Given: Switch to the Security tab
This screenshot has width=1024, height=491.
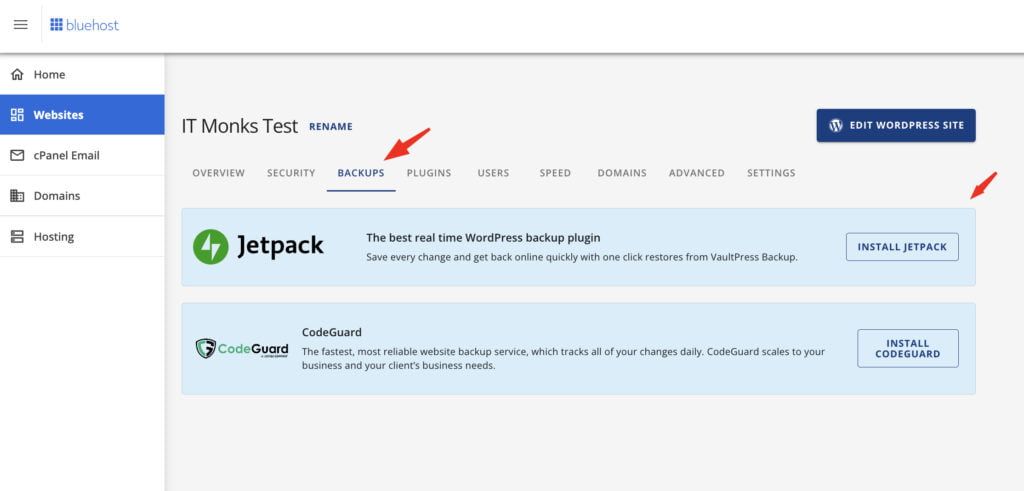Looking at the screenshot, I should (291, 173).
